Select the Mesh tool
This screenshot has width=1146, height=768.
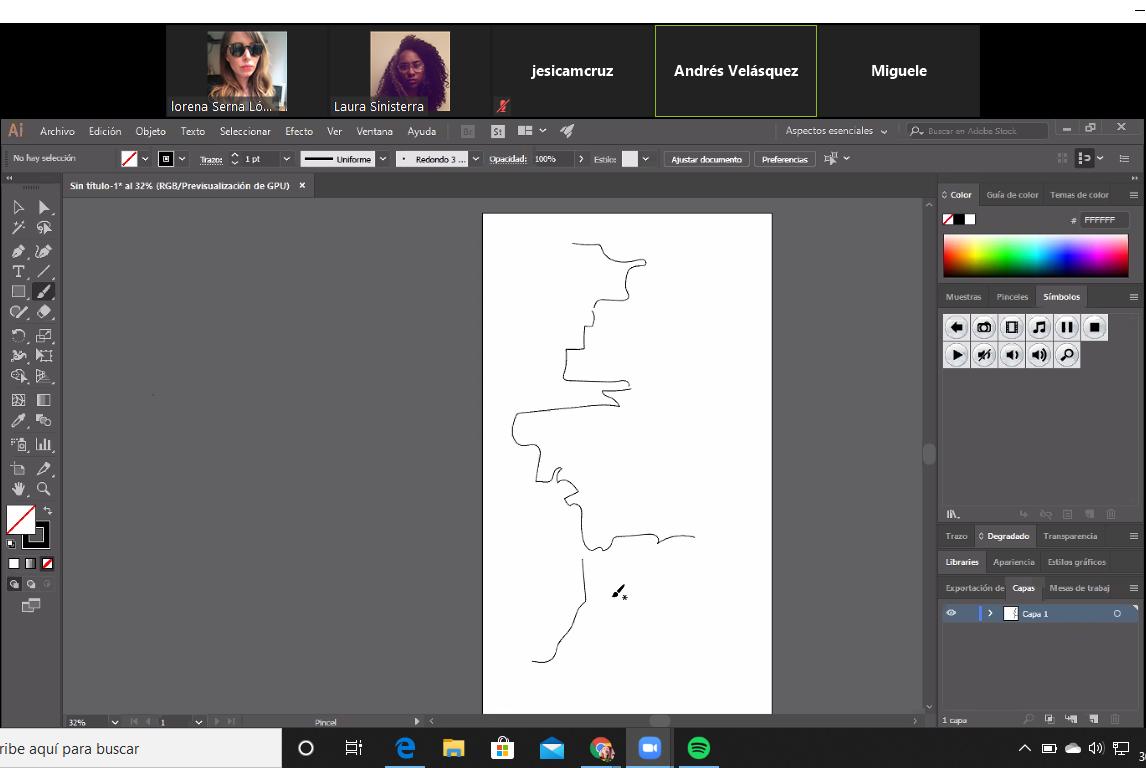pyautogui.click(x=18, y=400)
